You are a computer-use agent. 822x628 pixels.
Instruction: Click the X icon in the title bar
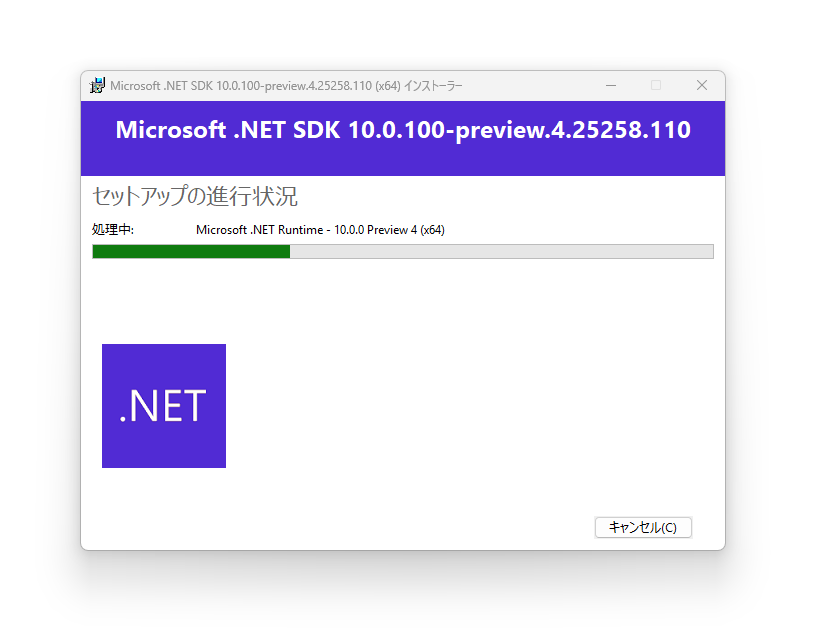pos(701,85)
